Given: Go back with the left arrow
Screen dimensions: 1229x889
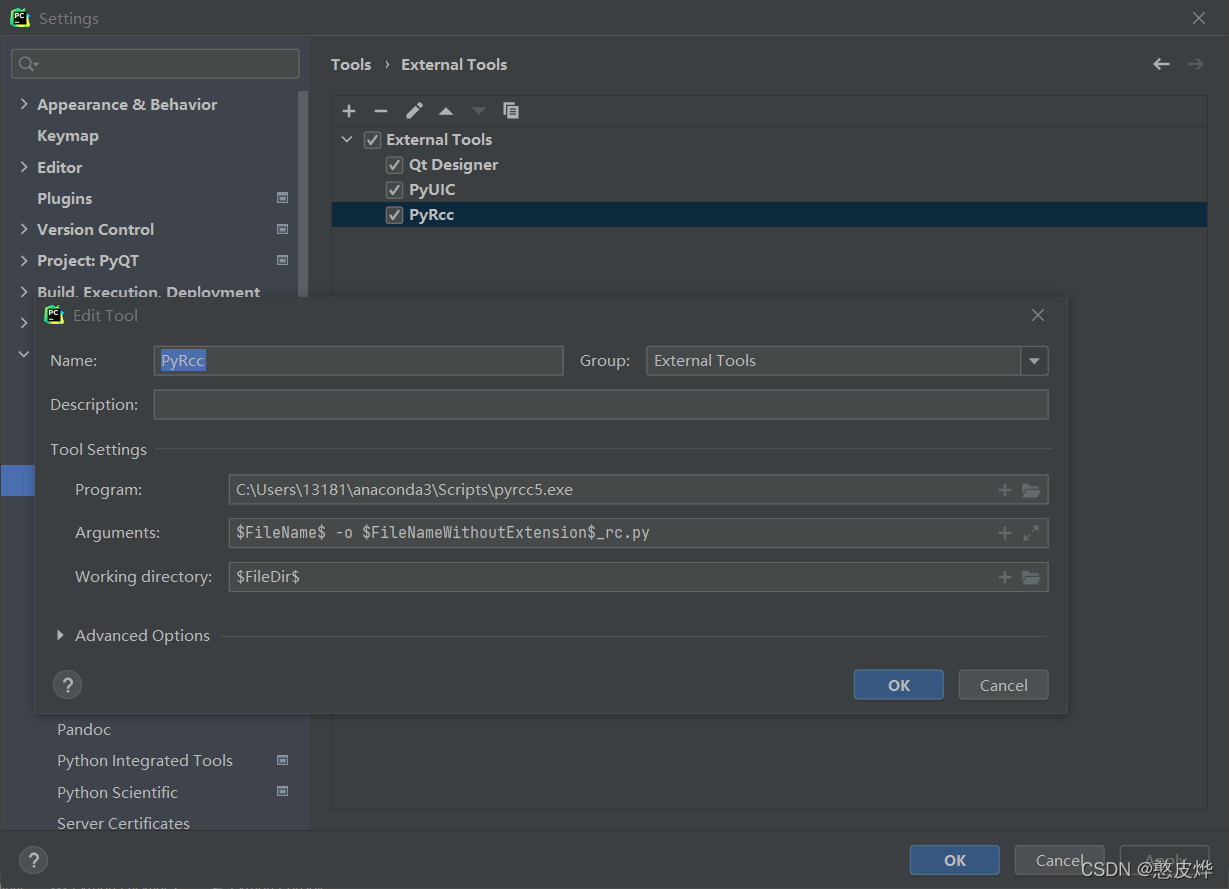Looking at the screenshot, I should pos(1161,64).
